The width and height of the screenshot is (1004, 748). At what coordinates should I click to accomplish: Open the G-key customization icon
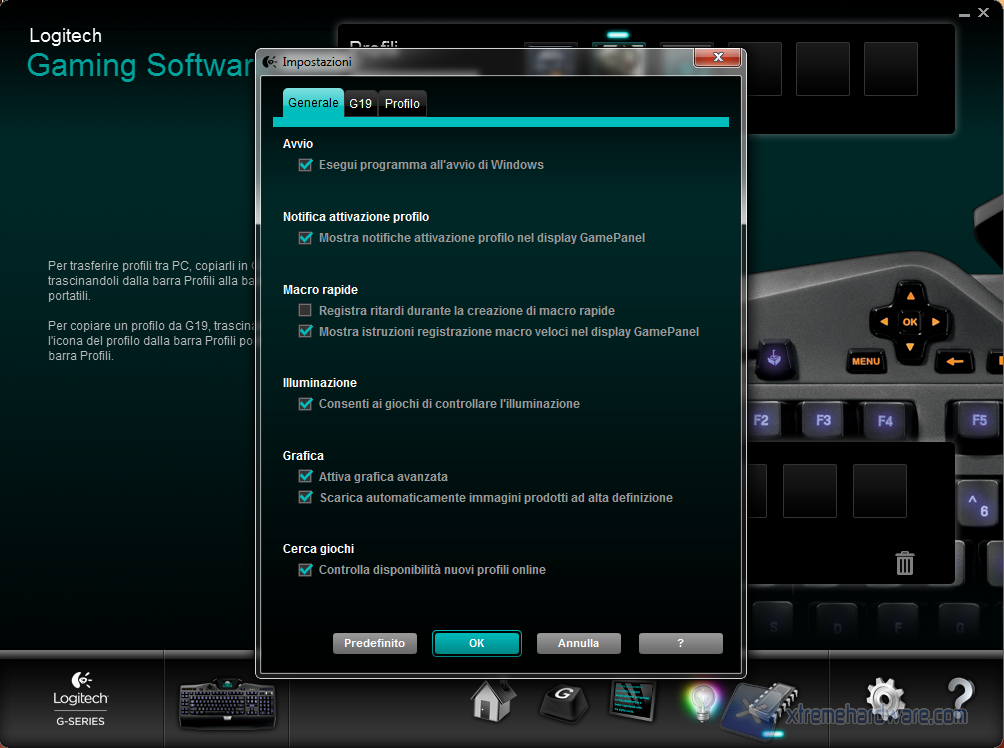tap(564, 702)
